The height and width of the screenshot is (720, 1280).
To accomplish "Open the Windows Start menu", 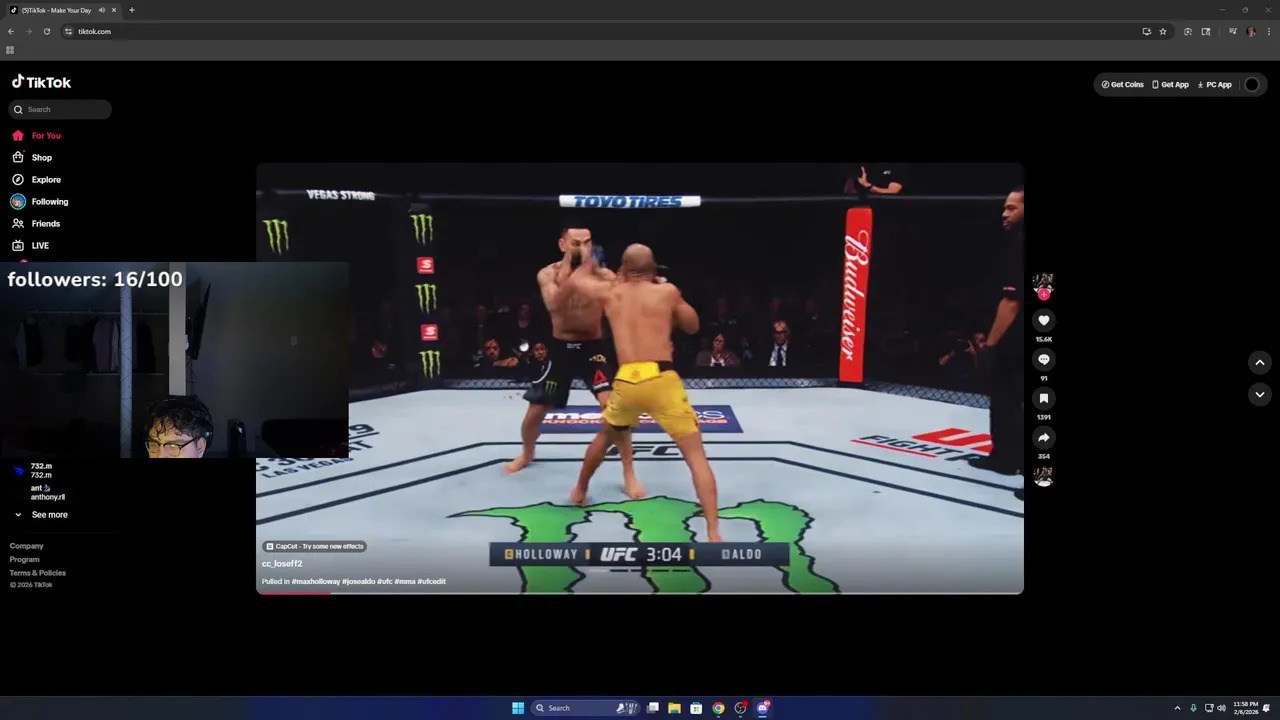I will pos(518,708).
